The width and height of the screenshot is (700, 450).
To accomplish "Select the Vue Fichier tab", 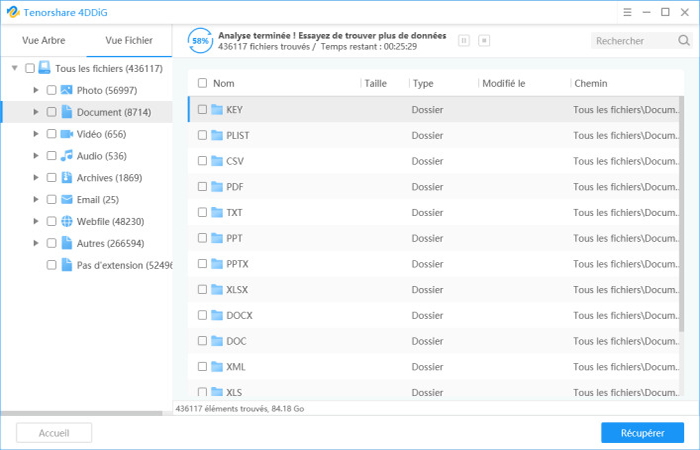I will click(x=129, y=41).
